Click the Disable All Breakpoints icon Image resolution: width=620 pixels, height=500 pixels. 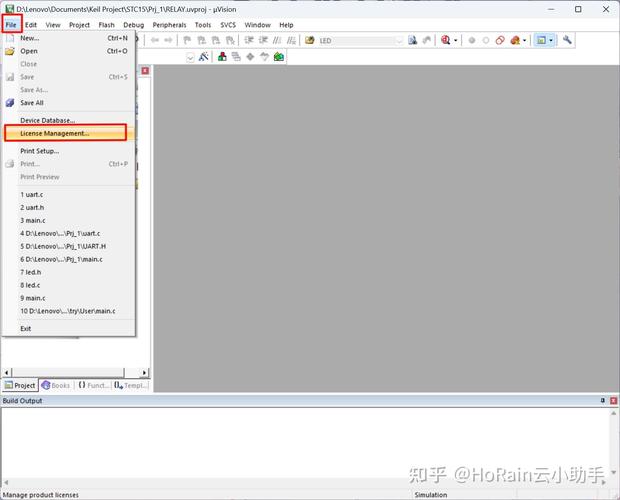(500, 40)
